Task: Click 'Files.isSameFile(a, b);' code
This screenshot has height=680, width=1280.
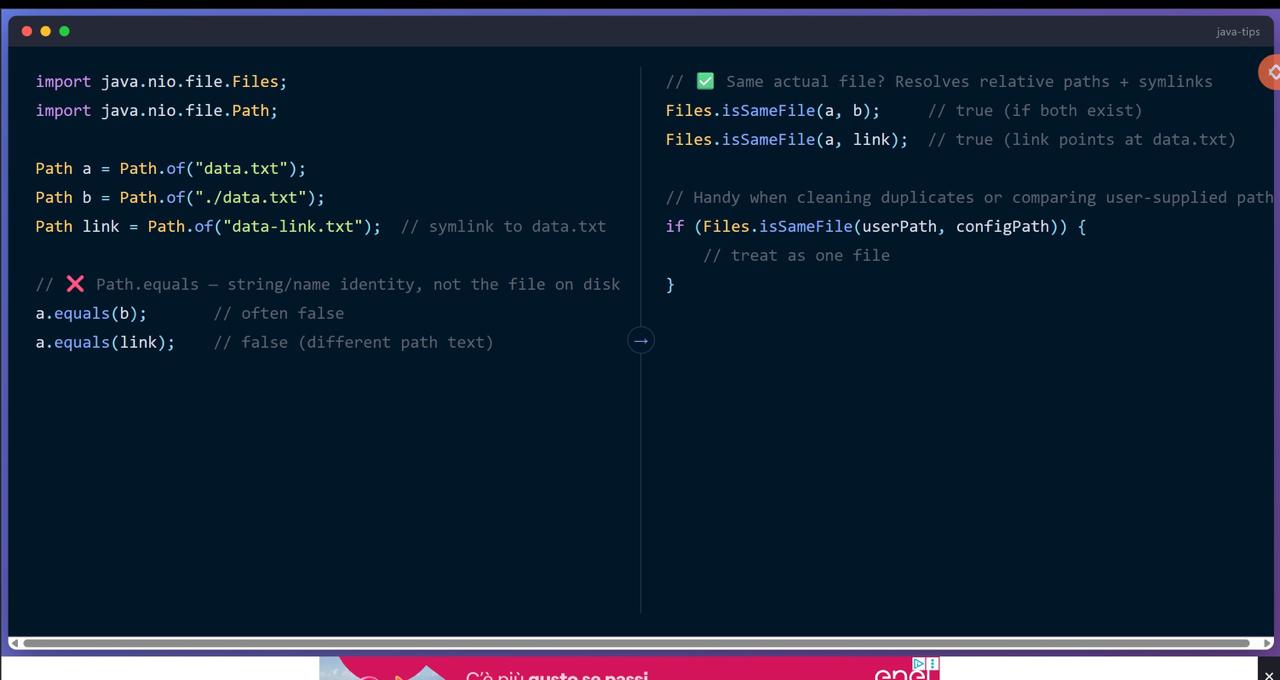Action: click(x=773, y=110)
